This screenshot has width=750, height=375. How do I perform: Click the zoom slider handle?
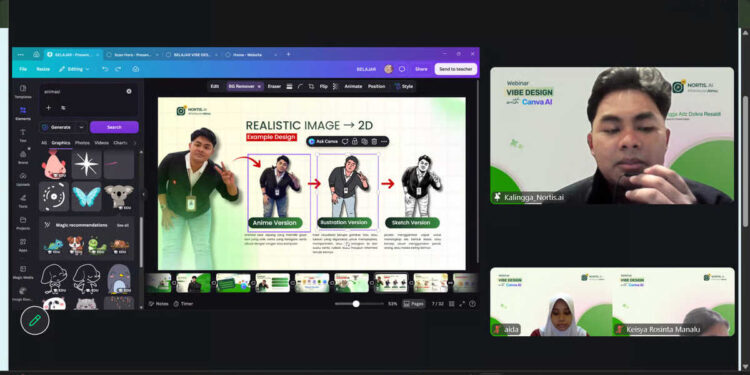pos(356,304)
